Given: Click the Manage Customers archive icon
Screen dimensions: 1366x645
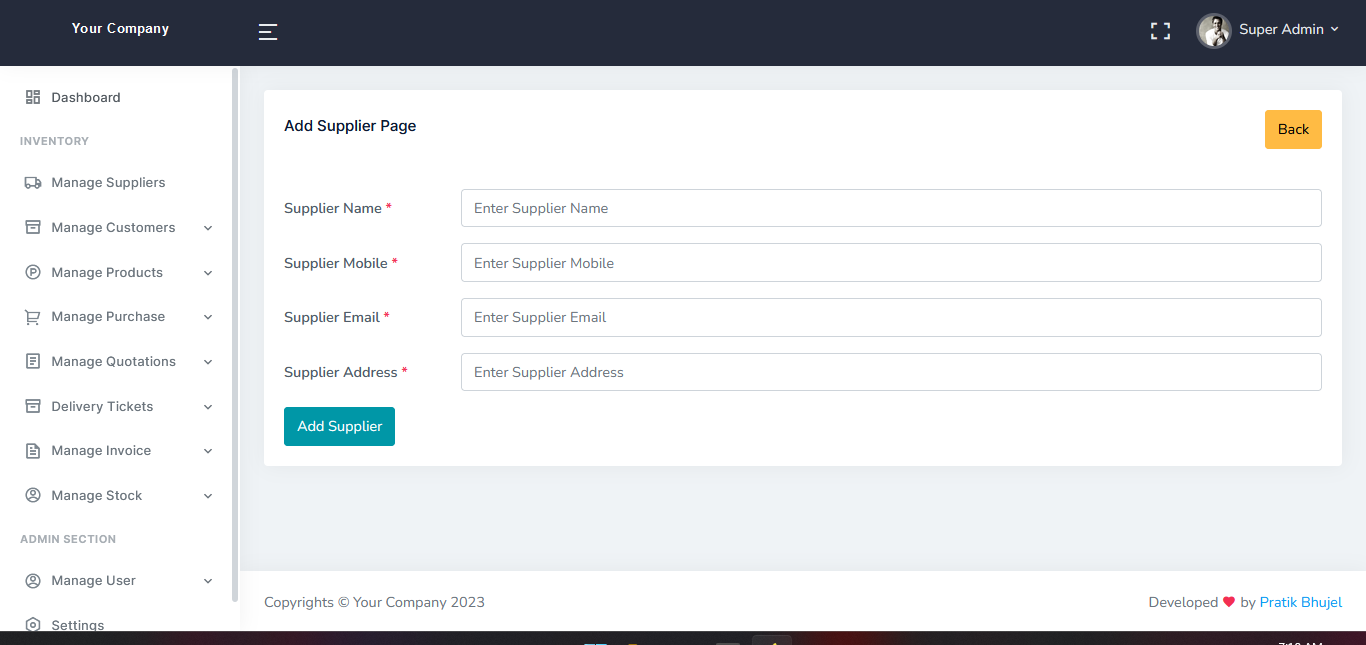Looking at the screenshot, I should (33, 227).
